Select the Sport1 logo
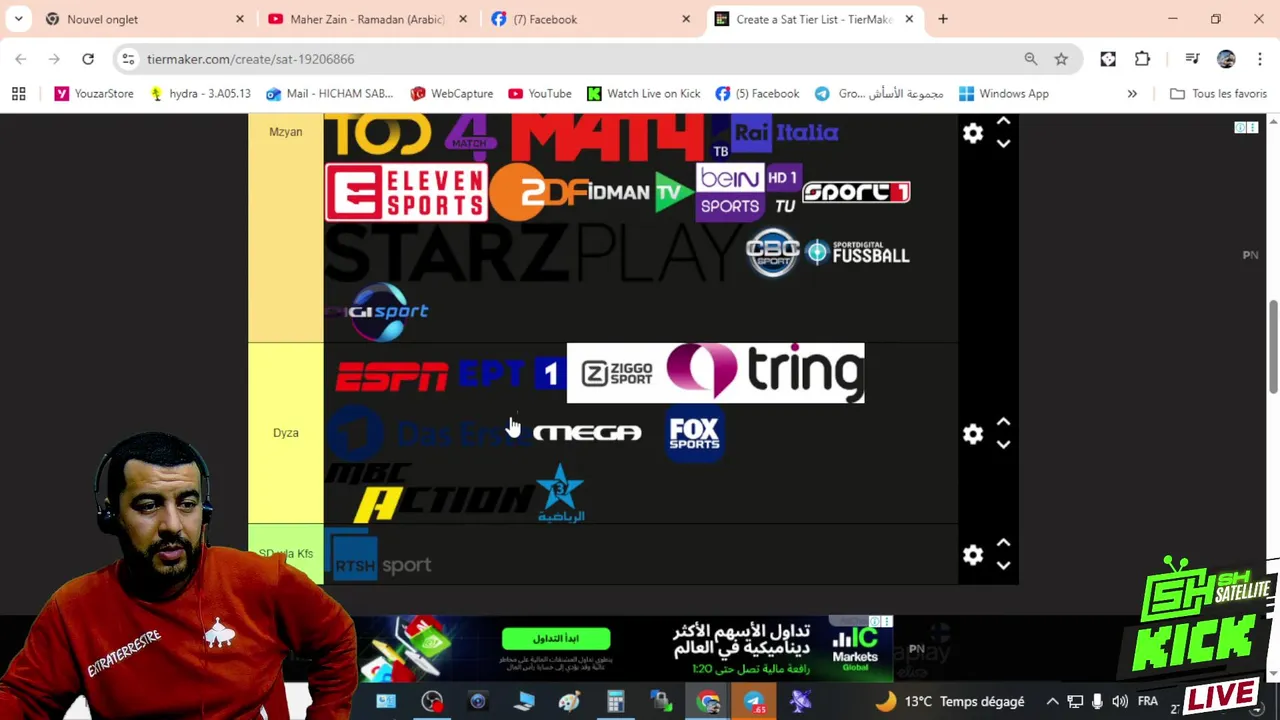The image size is (1280, 720). [x=856, y=192]
